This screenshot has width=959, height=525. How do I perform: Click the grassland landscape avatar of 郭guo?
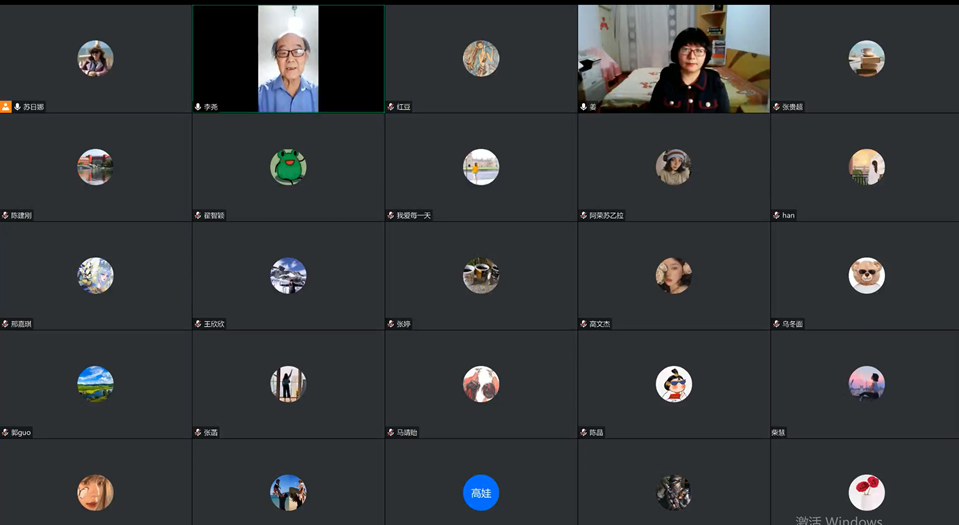[95, 384]
